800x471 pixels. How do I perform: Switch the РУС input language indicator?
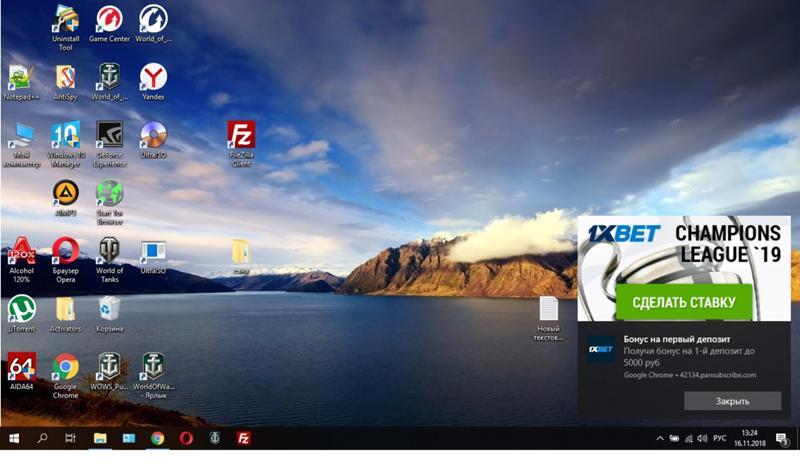click(720, 438)
